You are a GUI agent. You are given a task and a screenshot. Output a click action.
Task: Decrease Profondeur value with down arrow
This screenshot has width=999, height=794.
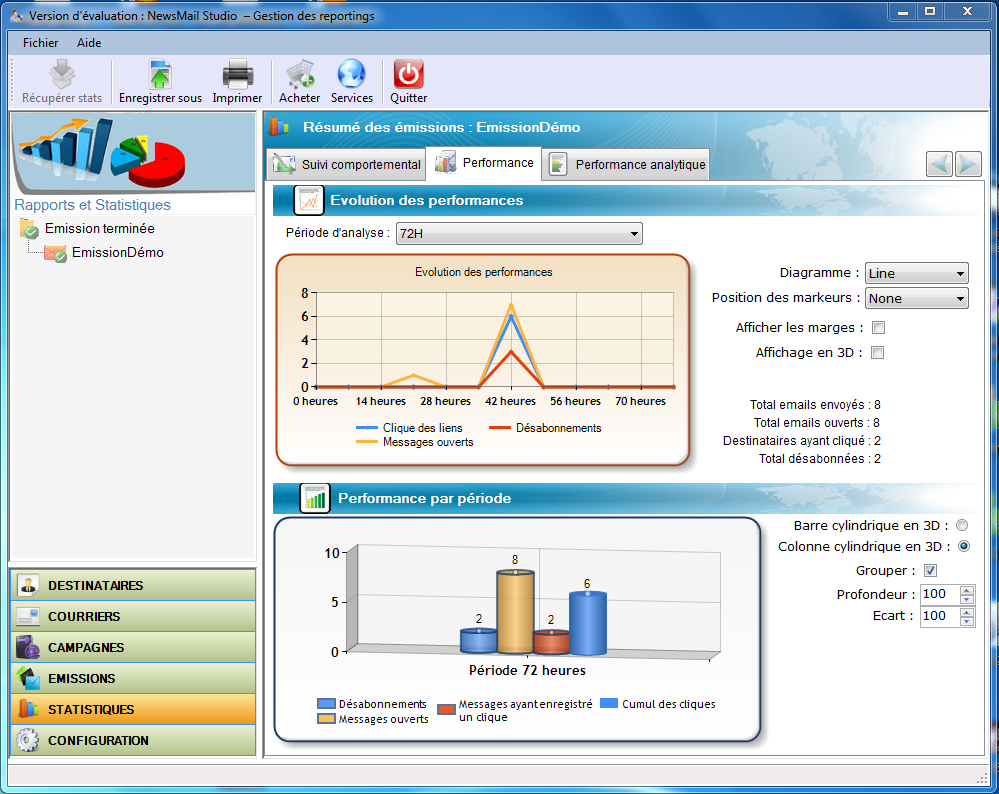pyautogui.click(x=967, y=600)
